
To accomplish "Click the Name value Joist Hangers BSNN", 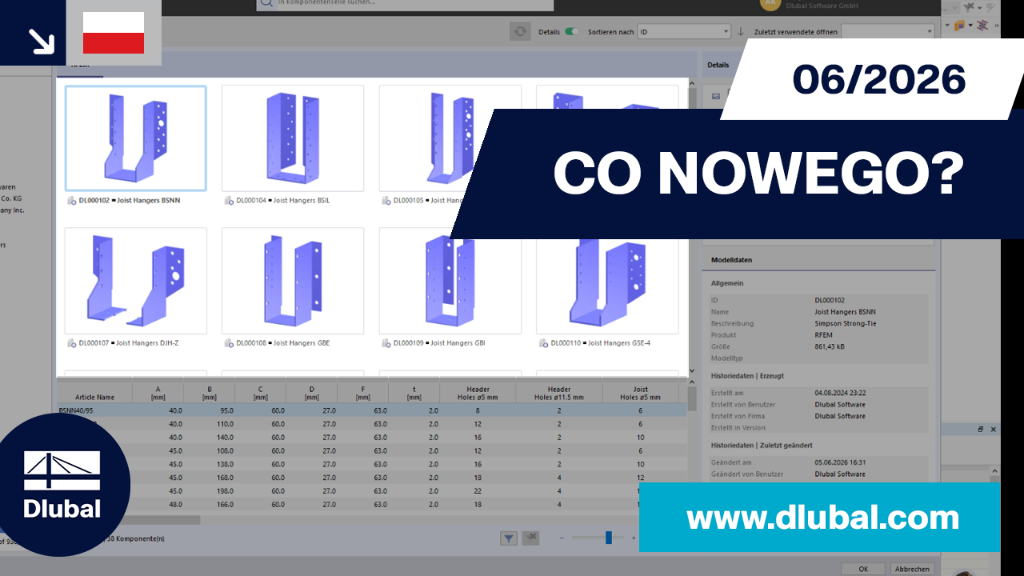I will tap(845, 312).
